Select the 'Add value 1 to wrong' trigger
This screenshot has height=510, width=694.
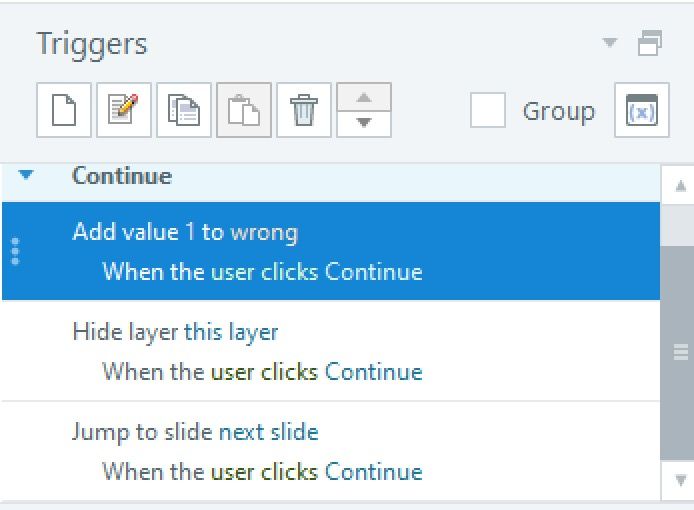(x=185, y=233)
